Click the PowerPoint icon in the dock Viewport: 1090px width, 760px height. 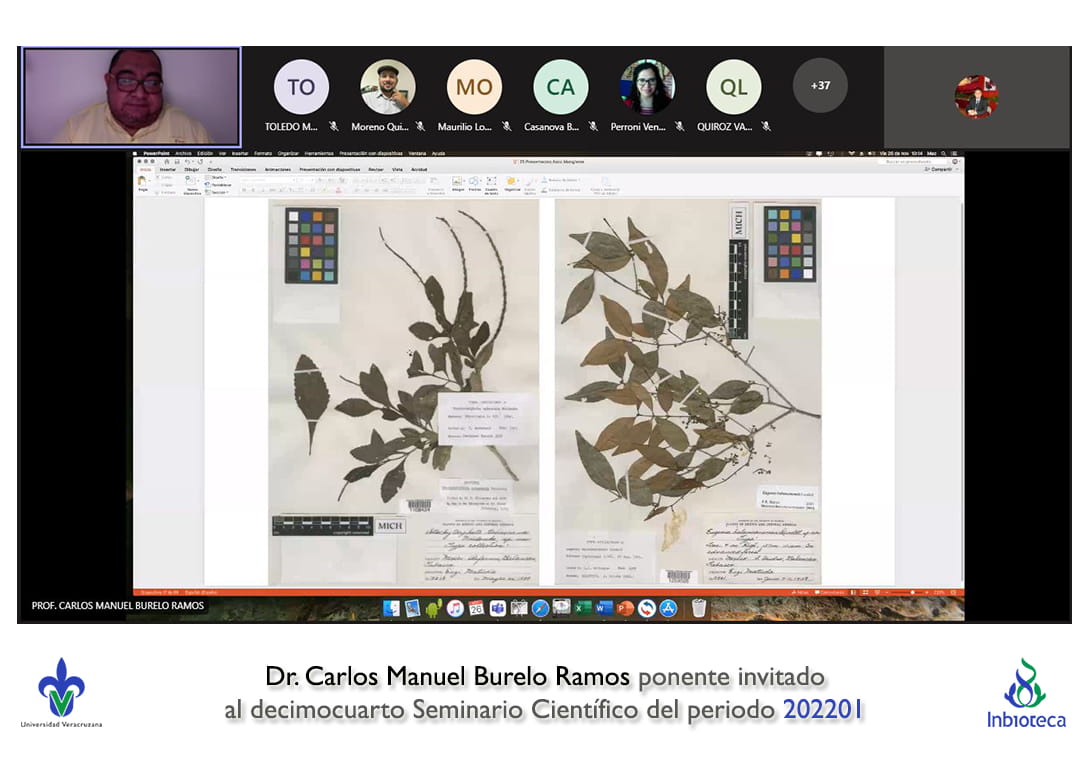click(625, 608)
